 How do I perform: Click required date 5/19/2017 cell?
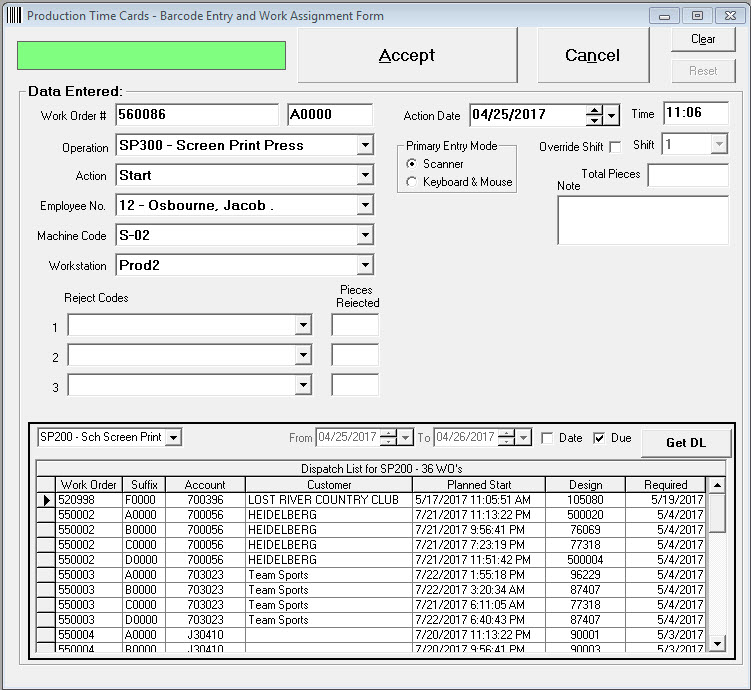point(666,500)
